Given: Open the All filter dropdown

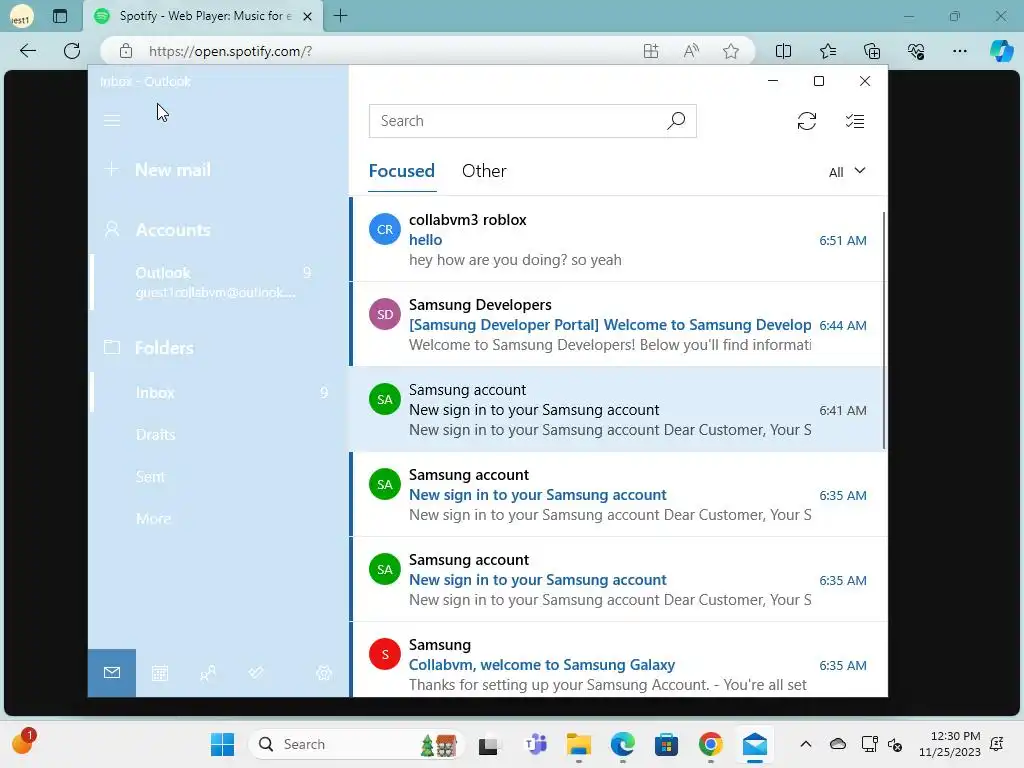Looking at the screenshot, I should pos(847,172).
